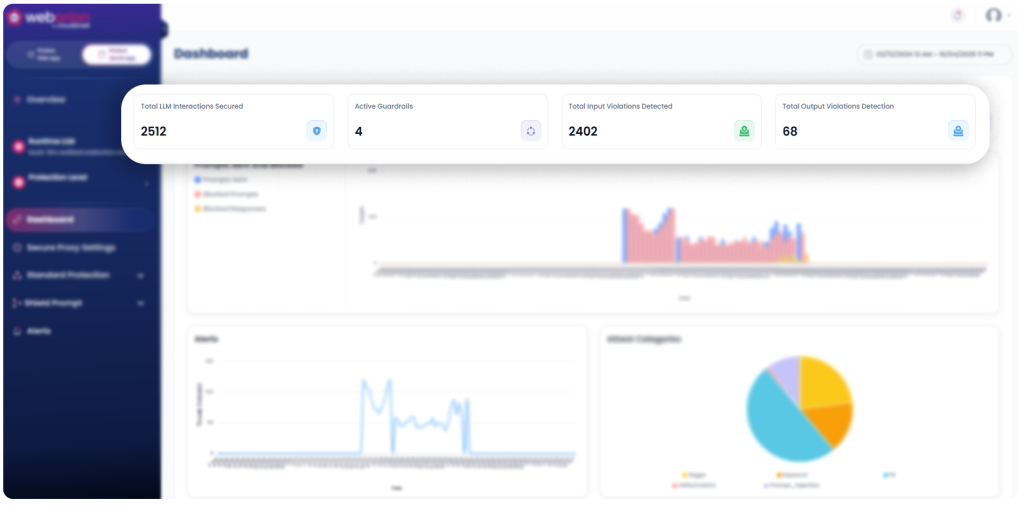Click the Attack Categories panel title
Viewport: 1024px width, 507px height.
[x=643, y=340]
